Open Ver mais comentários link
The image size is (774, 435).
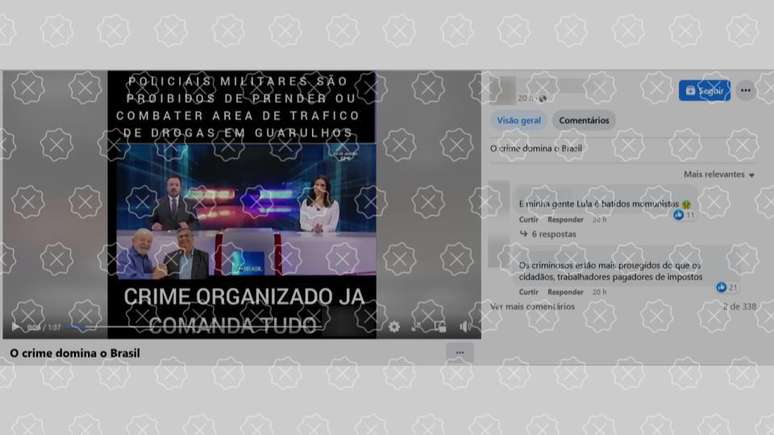click(532, 306)
